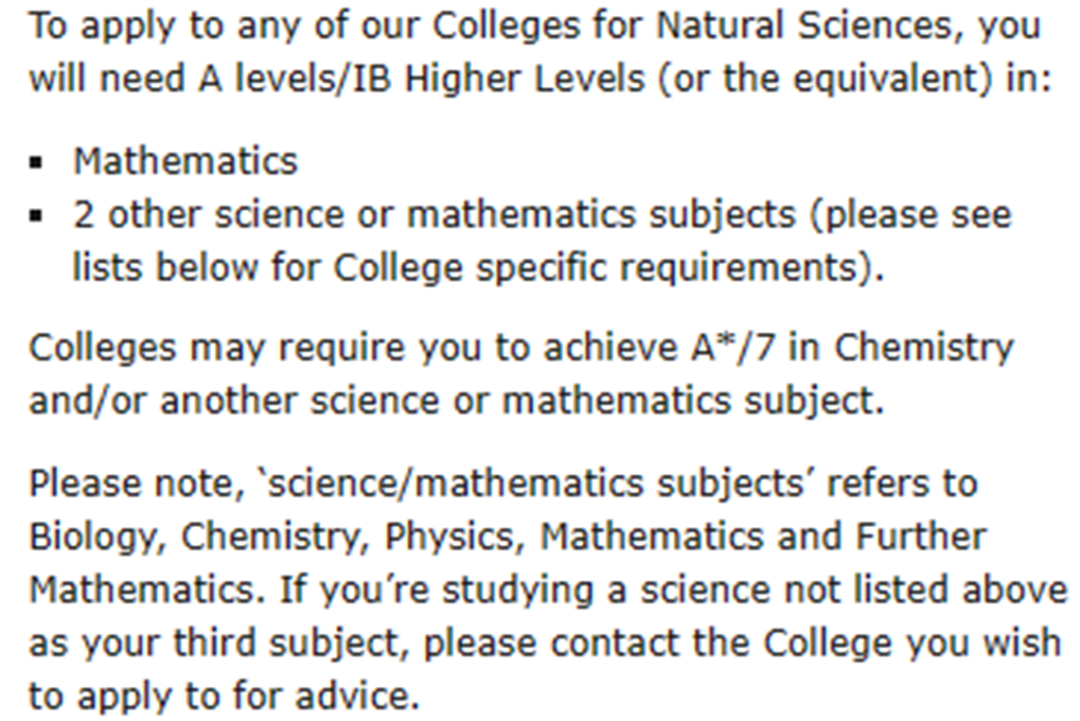Click the final 'to apply to for advice.' line
Viewport: 1080px width, 721px height.
pyautogui.click(x=224, y=696)
